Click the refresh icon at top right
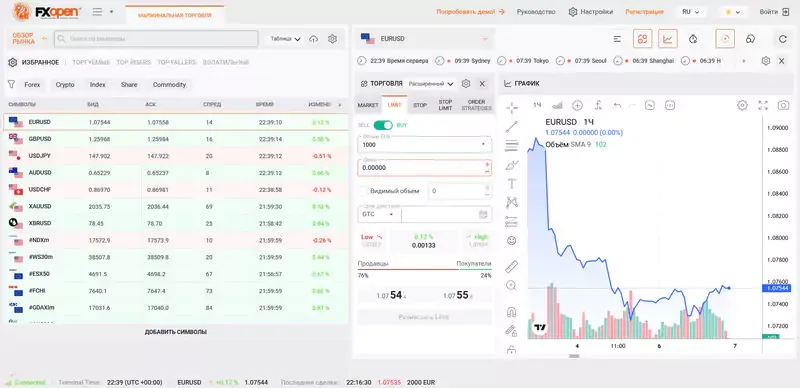 coord(783,39)
